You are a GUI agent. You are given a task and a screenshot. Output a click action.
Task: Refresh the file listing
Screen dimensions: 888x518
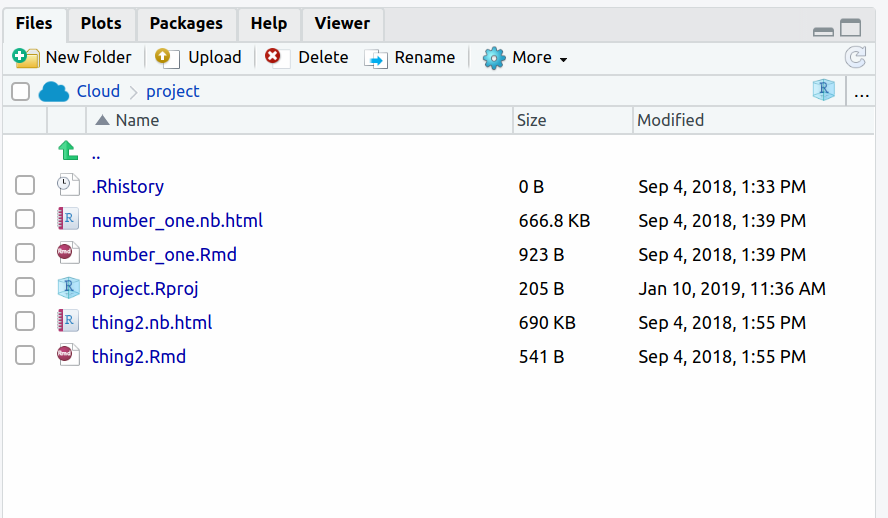click(x=855, y=57)
